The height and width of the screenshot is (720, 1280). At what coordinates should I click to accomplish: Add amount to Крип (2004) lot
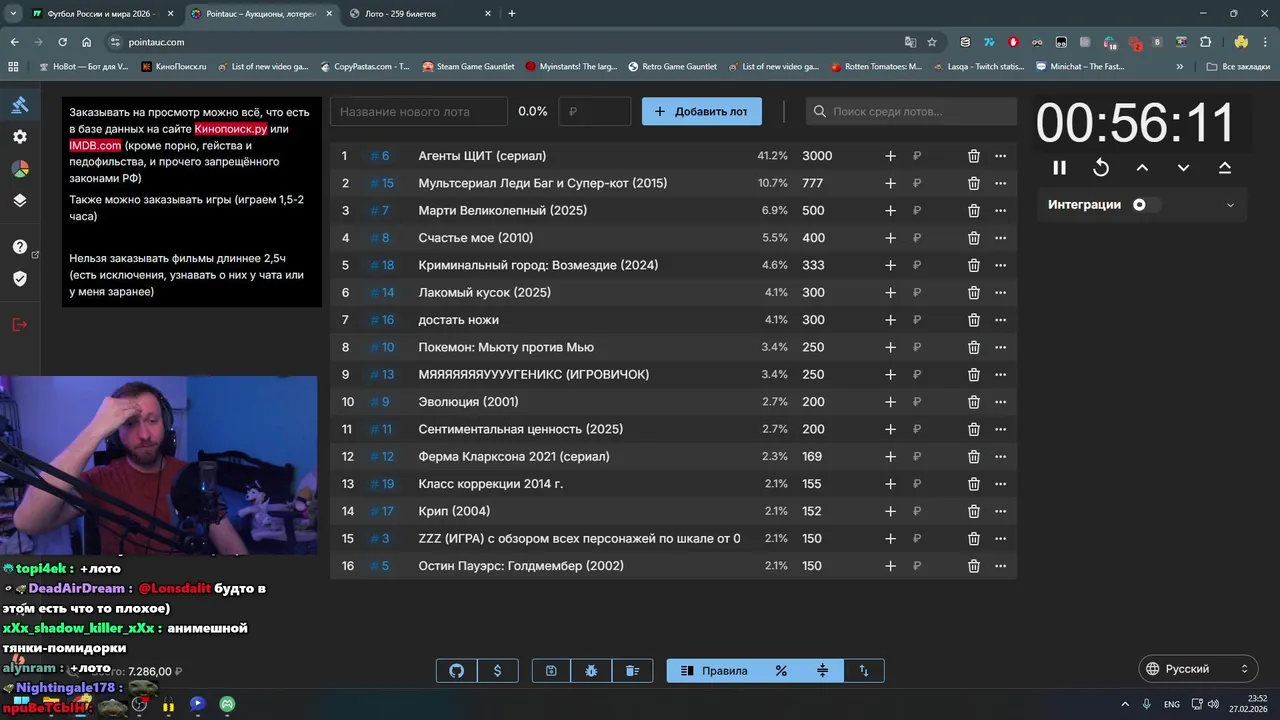click(x=890, y=511)
